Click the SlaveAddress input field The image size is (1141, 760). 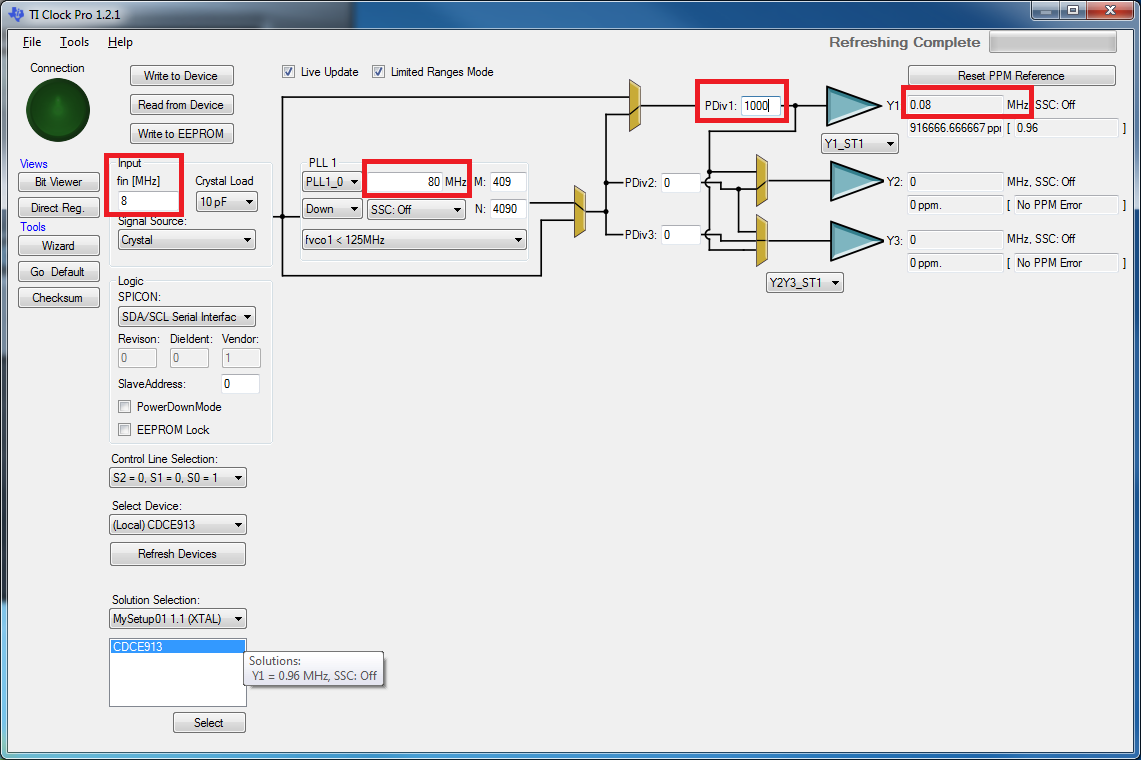click(240, 384)
